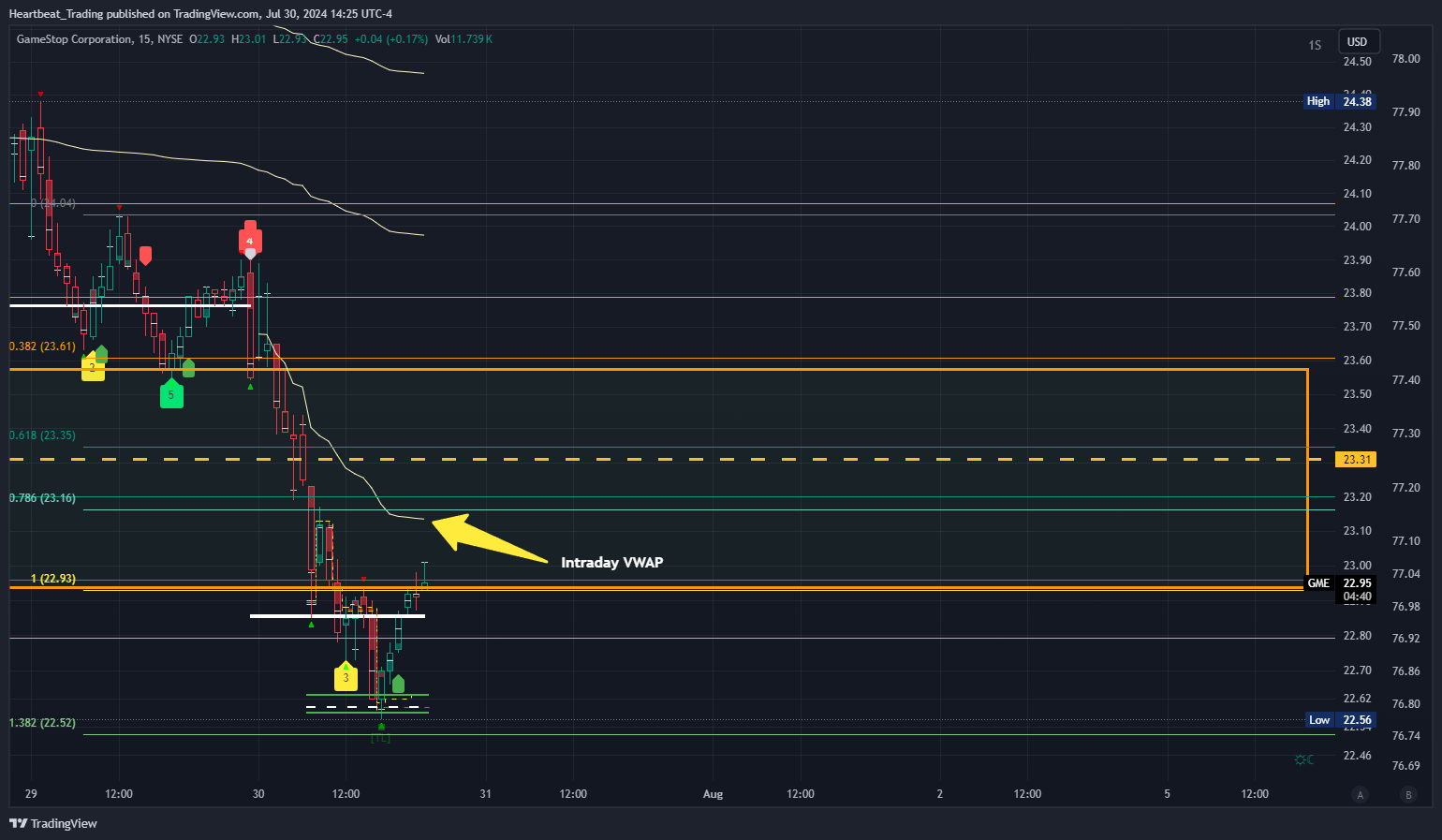Screen dimensions: 1442x840
Task: Click the 78.00 value on outer scale
Action: point(1406,59)
